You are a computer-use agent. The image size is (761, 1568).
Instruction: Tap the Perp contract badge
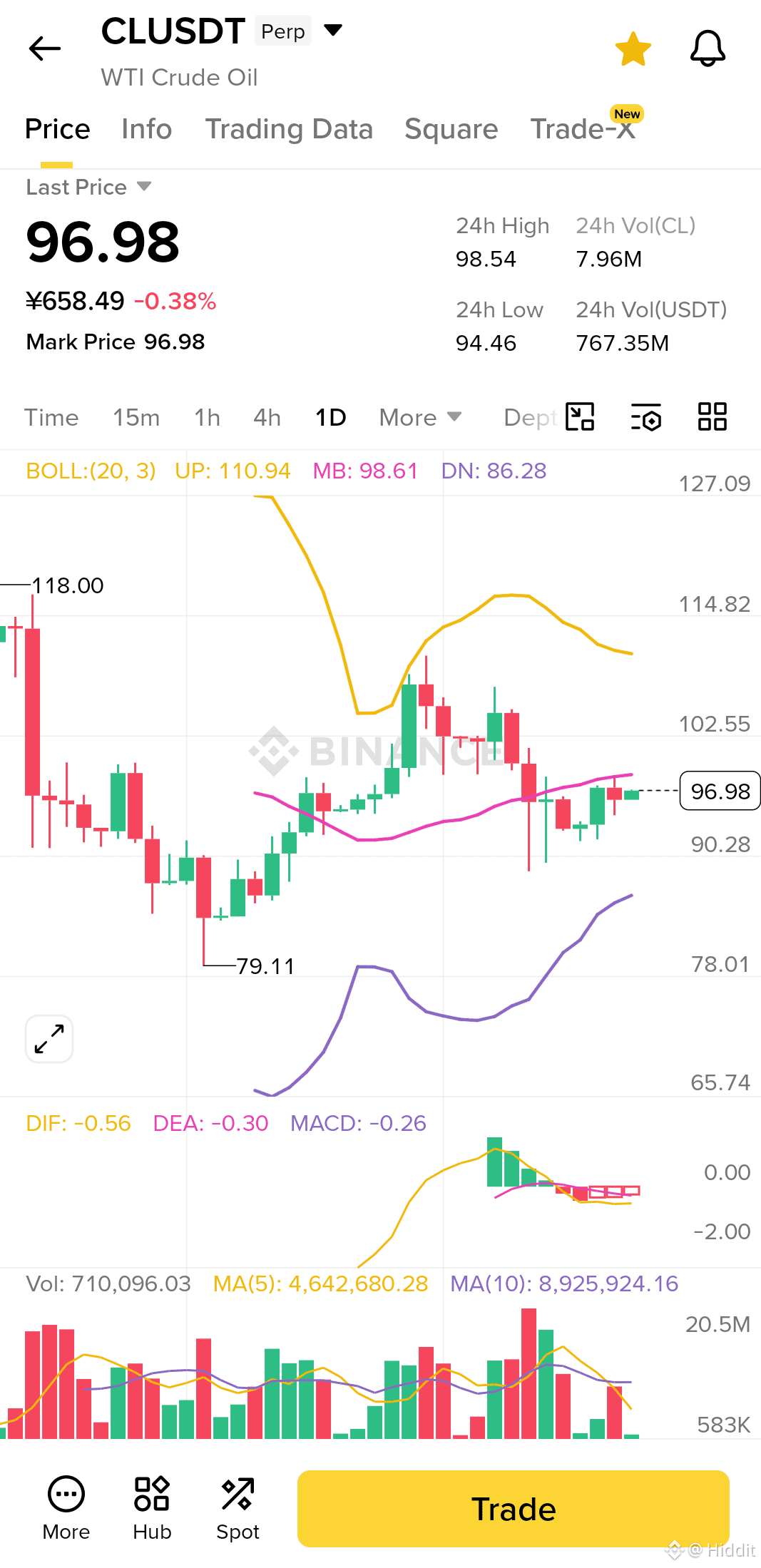283,31
